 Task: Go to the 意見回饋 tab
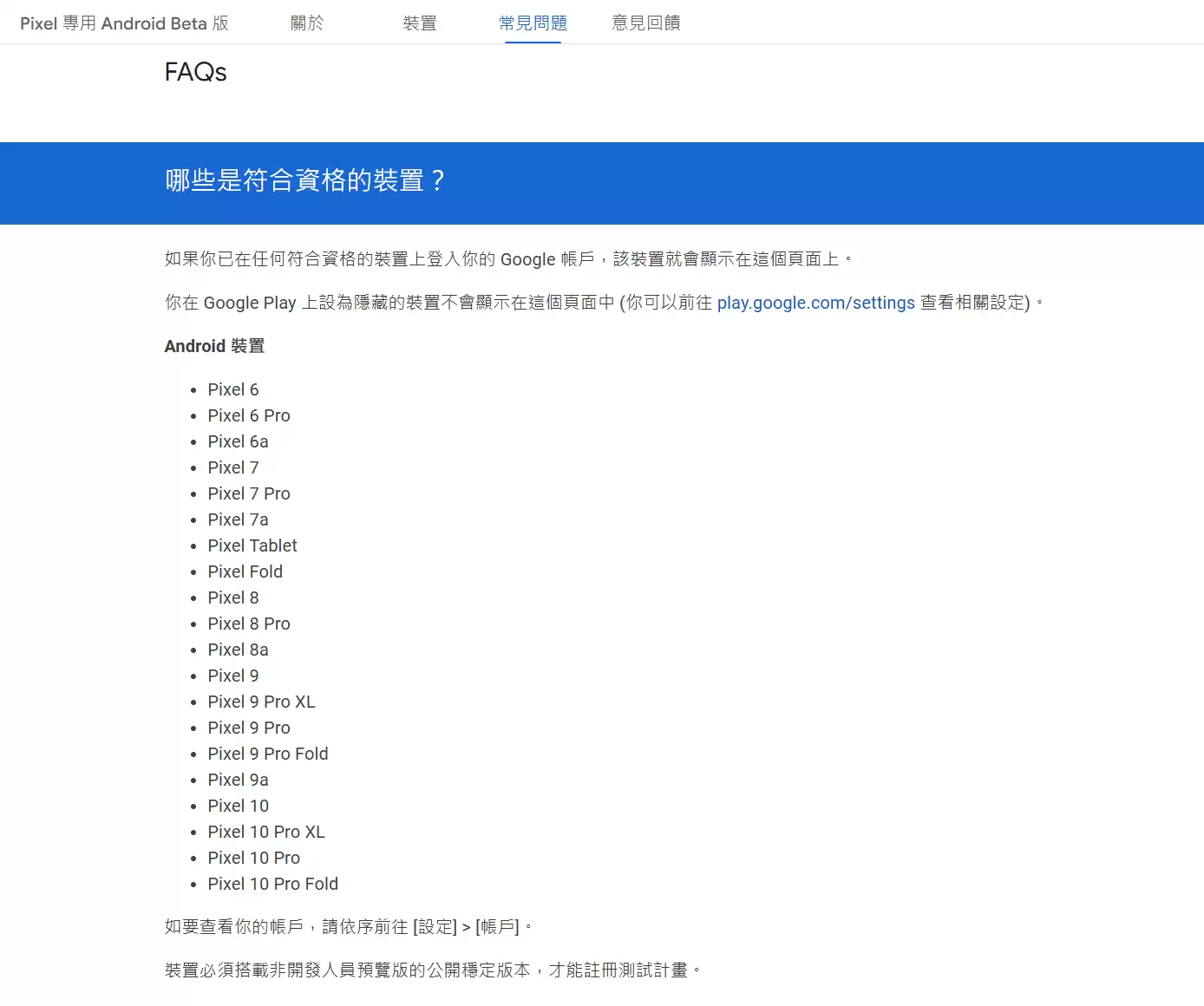coord(646,23)
